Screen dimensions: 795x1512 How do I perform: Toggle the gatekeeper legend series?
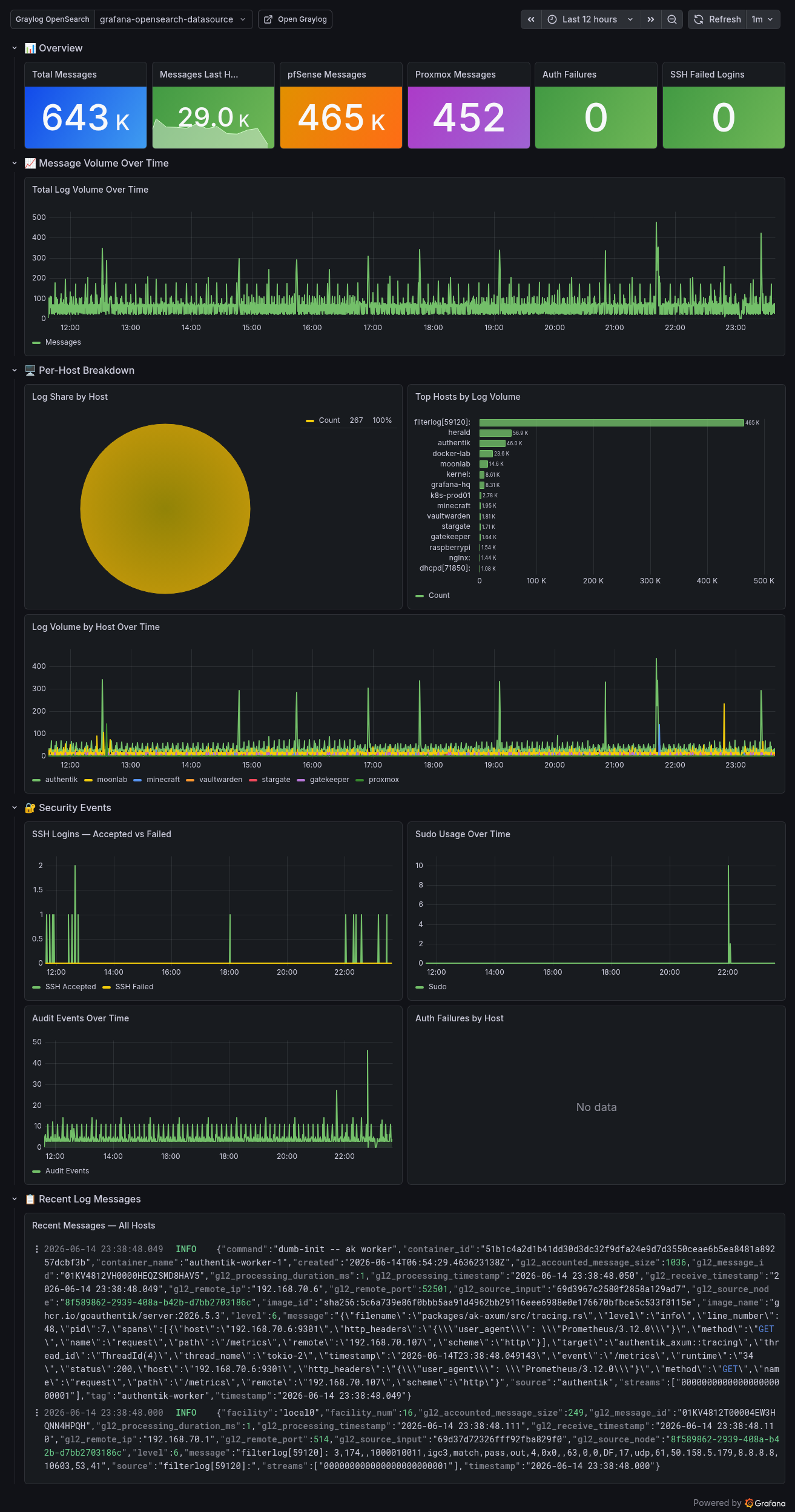pyautogui.click(x=329, y=780)
